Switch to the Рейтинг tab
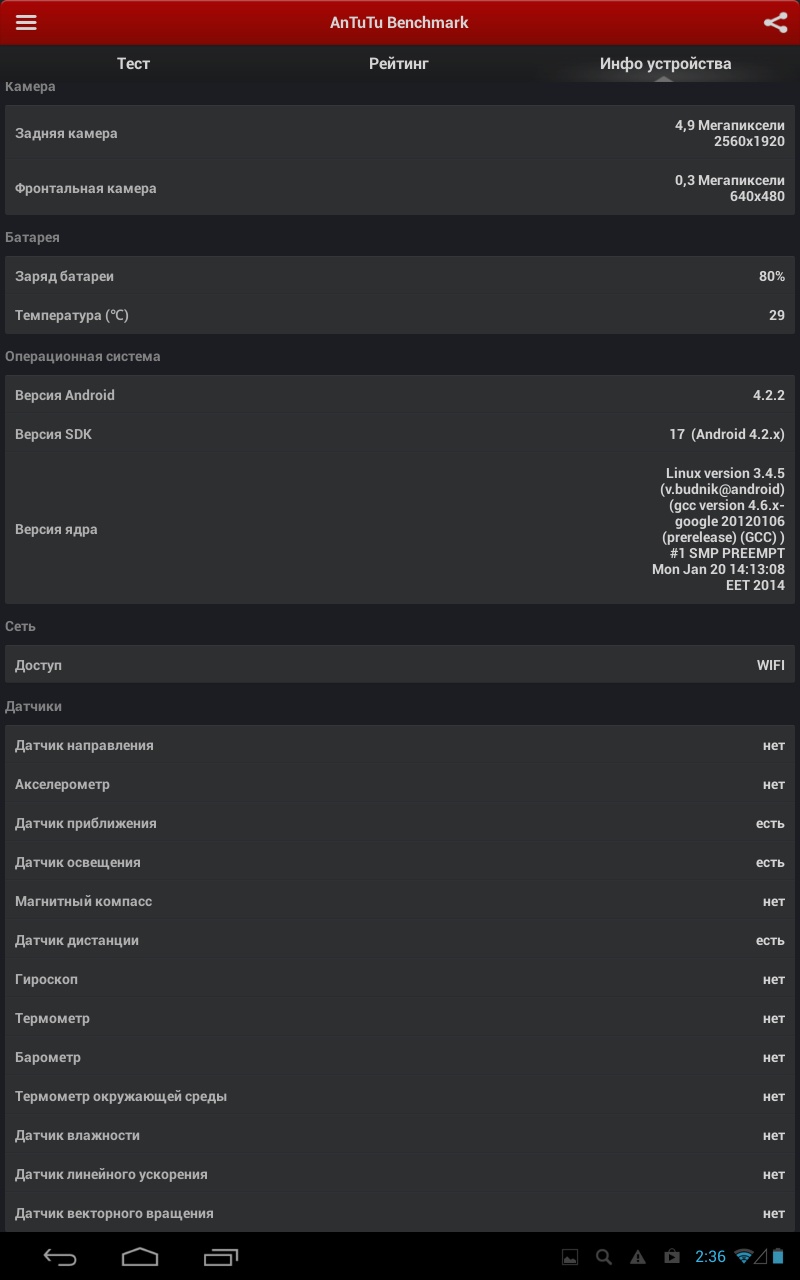This screenshot has height=1280, width=800. pos(399,64)
